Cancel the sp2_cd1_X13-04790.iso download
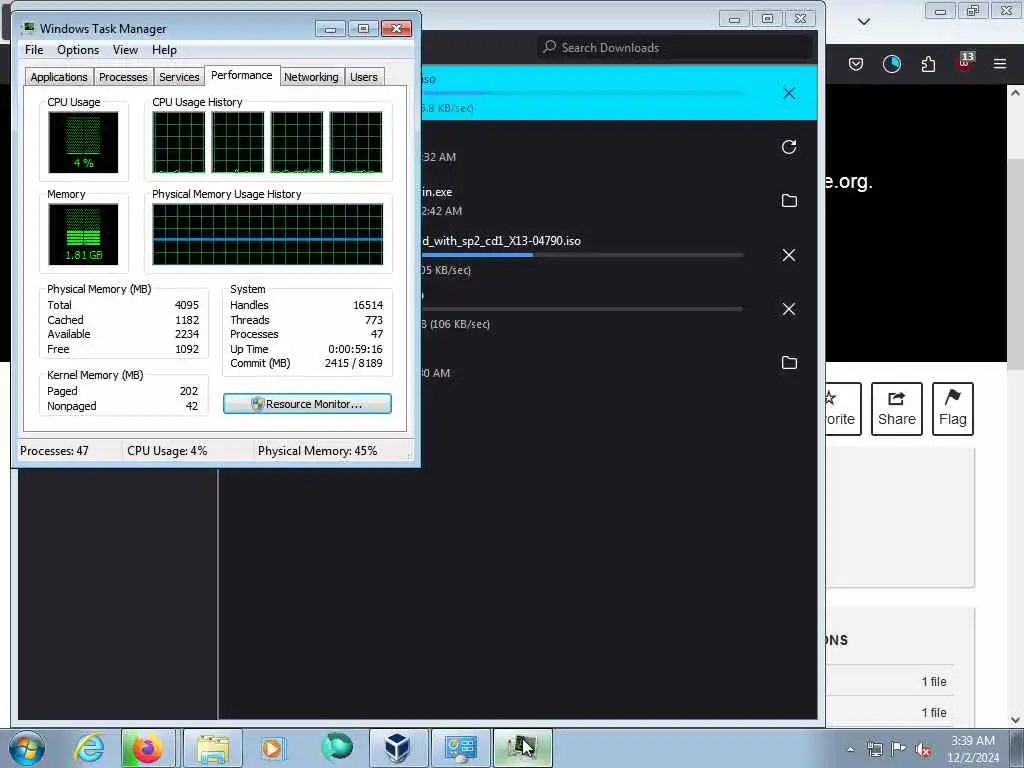The width and height of the screenshot is (1024, 768). (789, 255)
